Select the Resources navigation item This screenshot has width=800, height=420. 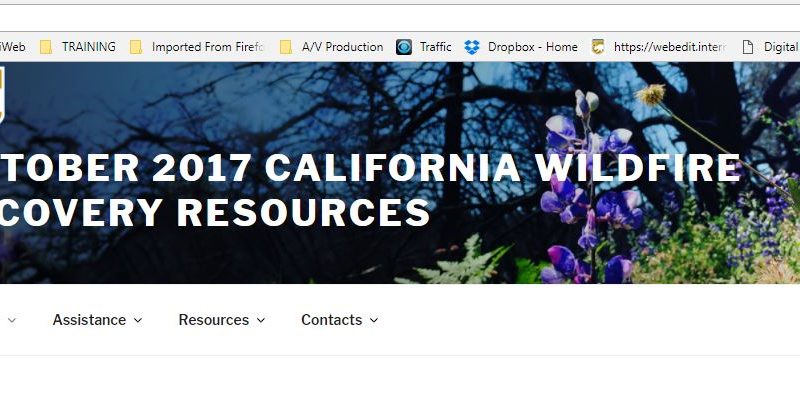tap(214, 320)
